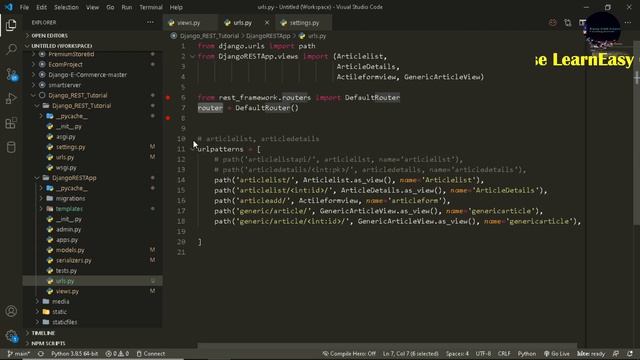Open settings.py in the file tree
Image resolution: width=640 pixels, height=360 pixels.
pyautogui.click(x=71, y=147)
